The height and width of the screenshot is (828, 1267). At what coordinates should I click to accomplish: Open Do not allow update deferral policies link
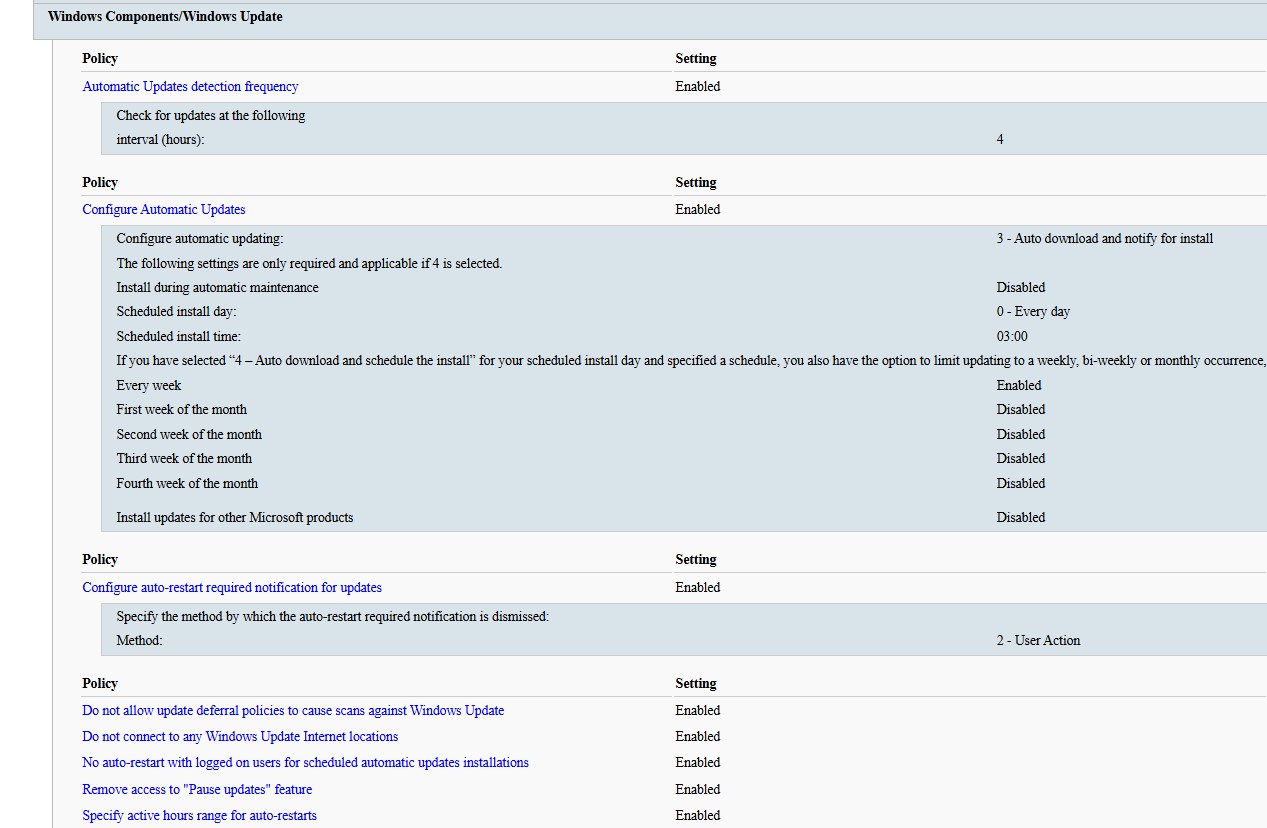(x=293, y=711)
